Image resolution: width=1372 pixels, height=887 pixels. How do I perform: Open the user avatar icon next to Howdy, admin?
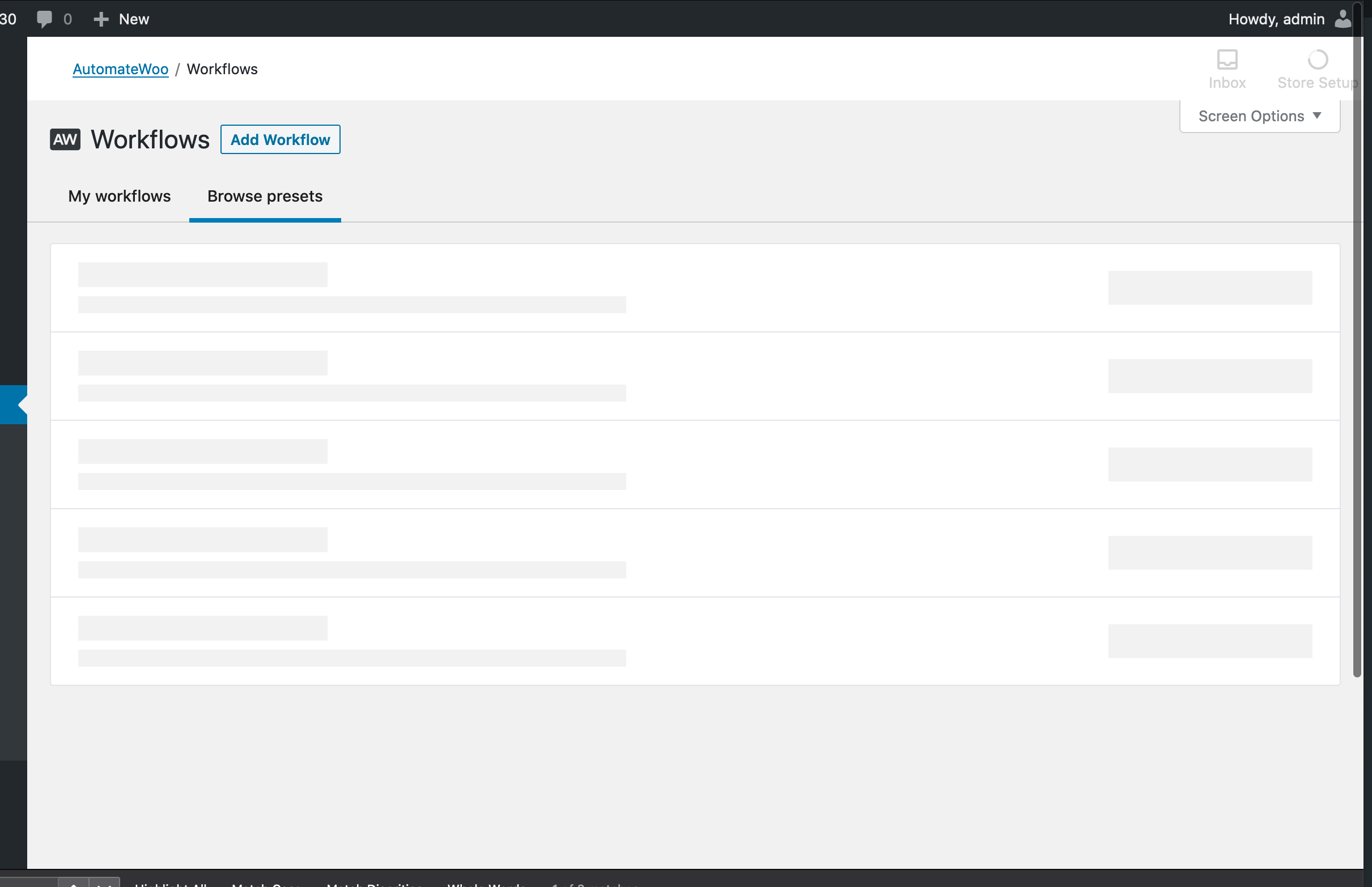[1343, 19]
